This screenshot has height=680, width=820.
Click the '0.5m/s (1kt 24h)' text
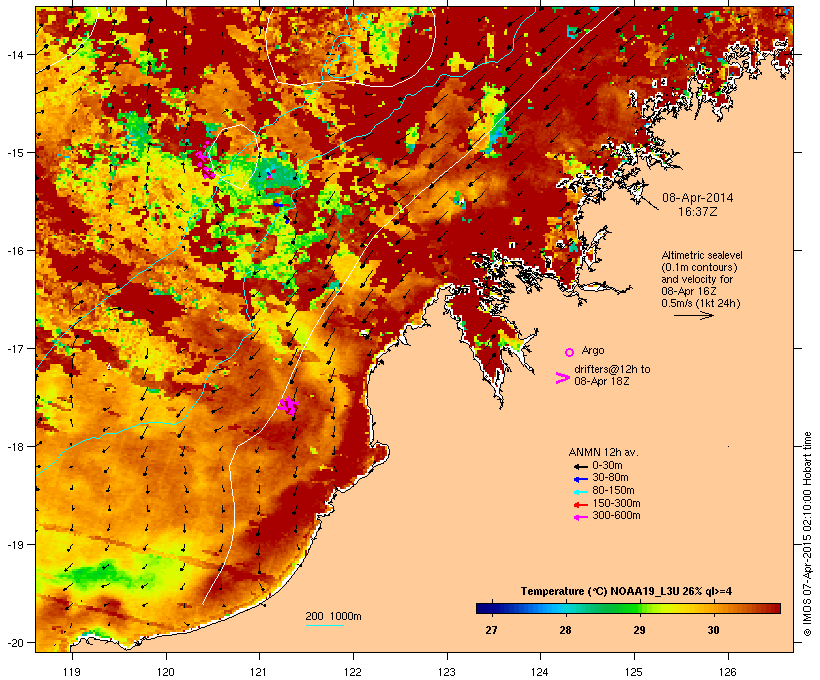coord(701,303)
